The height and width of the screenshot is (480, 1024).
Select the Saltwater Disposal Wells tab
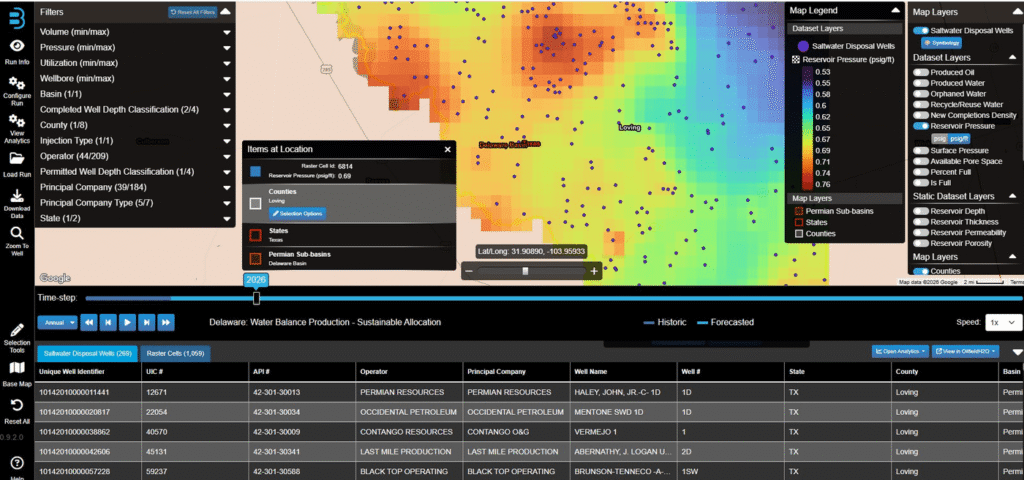pos(84,353)
